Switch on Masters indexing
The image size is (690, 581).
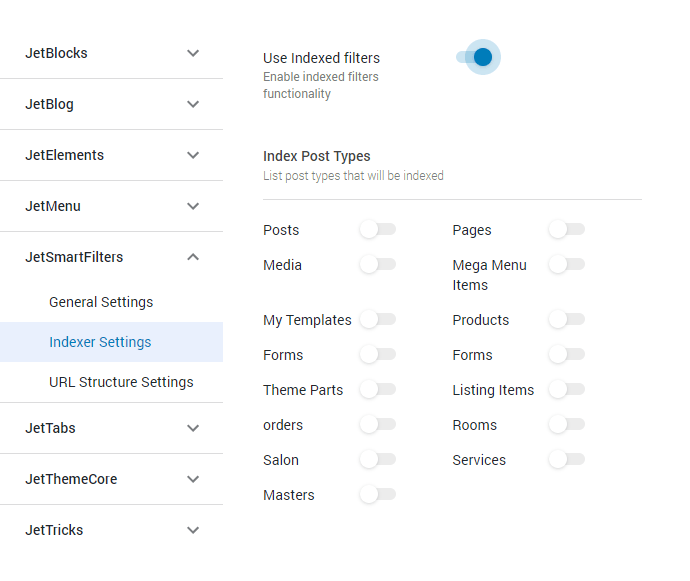(x=378, y=494)
